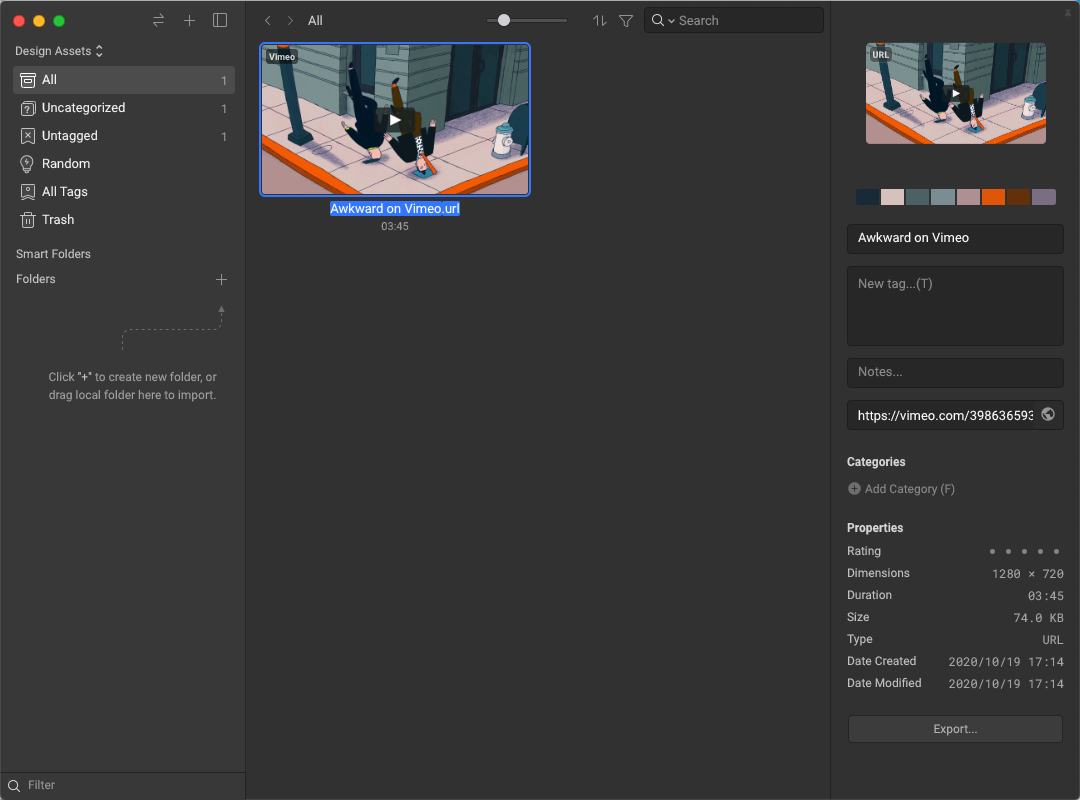Select the Awkward on Vimeo thumbnail
The width and height of the screenshot is (1080, 800).
tap(395, 120)
